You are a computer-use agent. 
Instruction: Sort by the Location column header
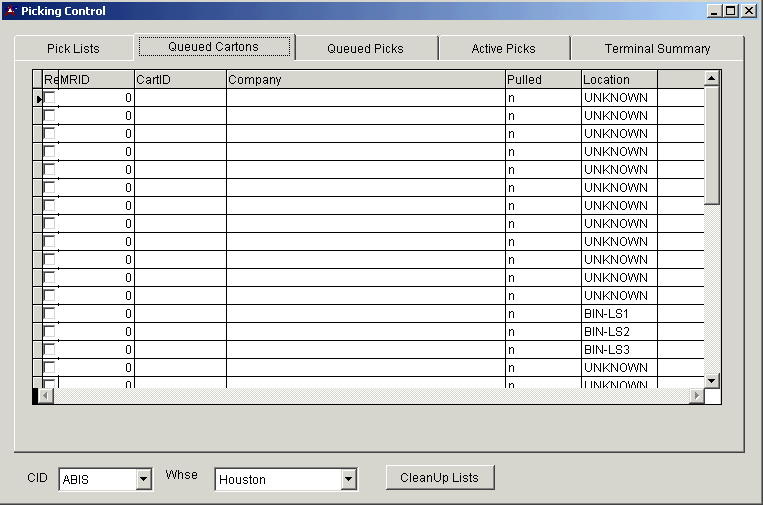click(x=619, y=79)
